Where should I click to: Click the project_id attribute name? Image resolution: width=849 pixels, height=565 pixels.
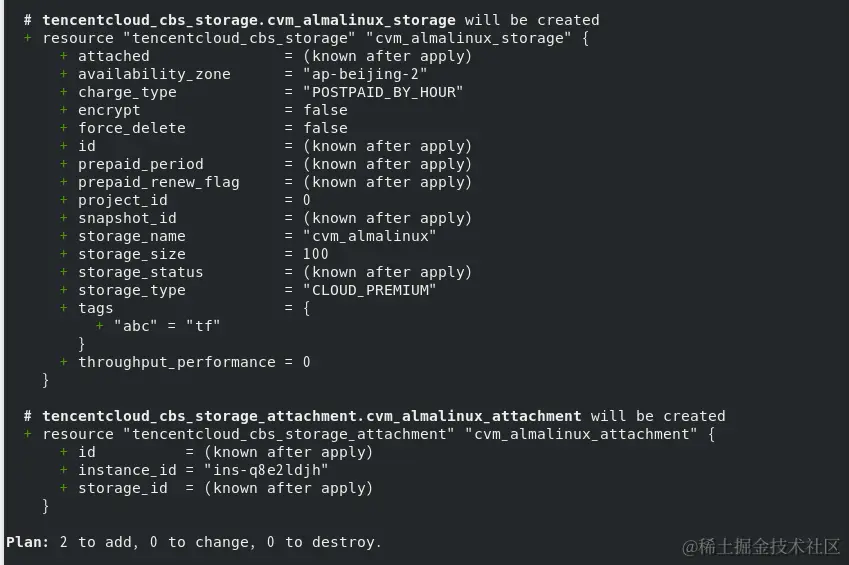pyautogui.click(x=123, y=200)
